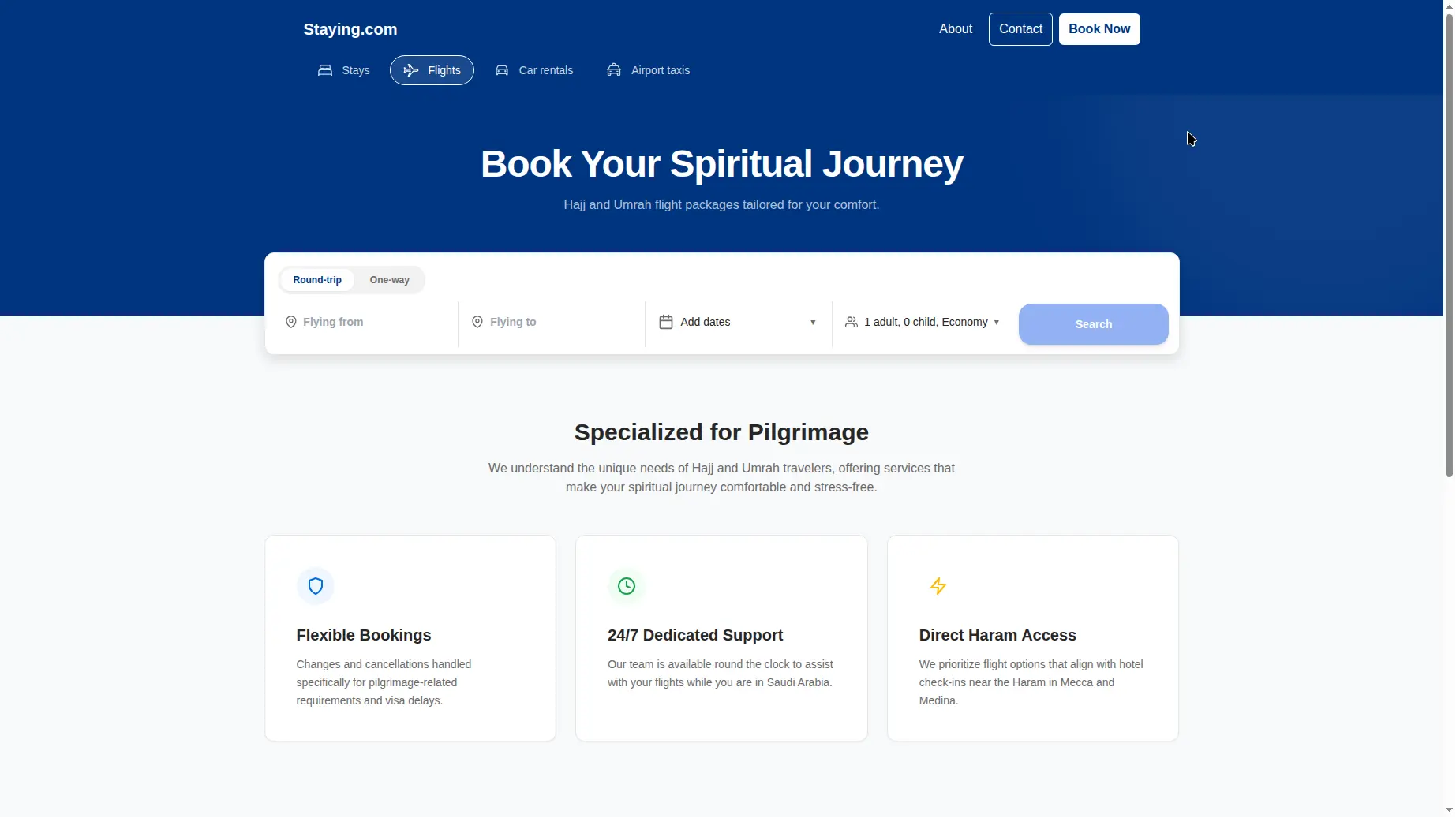Click the 24/7 Dedicated Support heading
1456x818 pixels.
coord(695,635)
